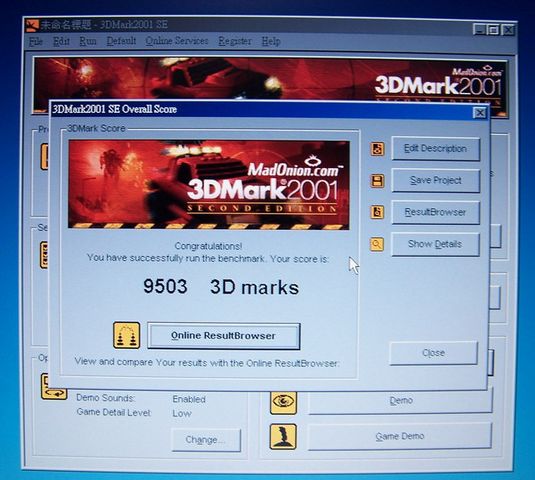Click the magnifier Show Details icon
535x480 pixels.
tap(377, 244)
